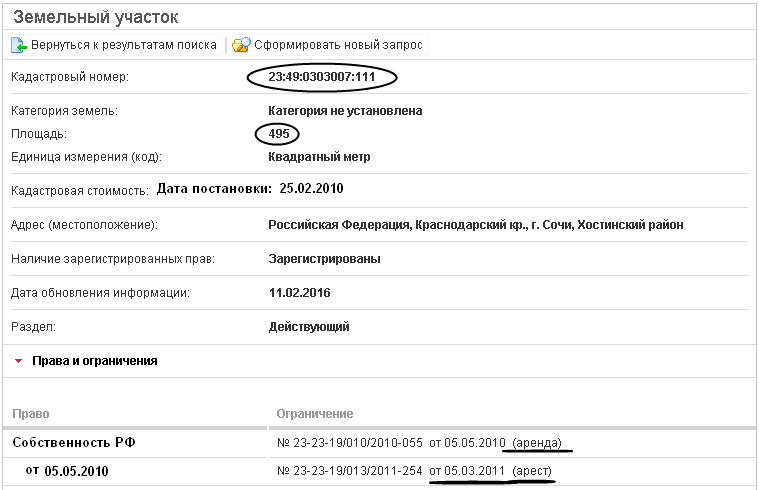This screenshot has height=490, width=759.
Task: Click the new query magnifier icon
Action: [x=241, y=45]
